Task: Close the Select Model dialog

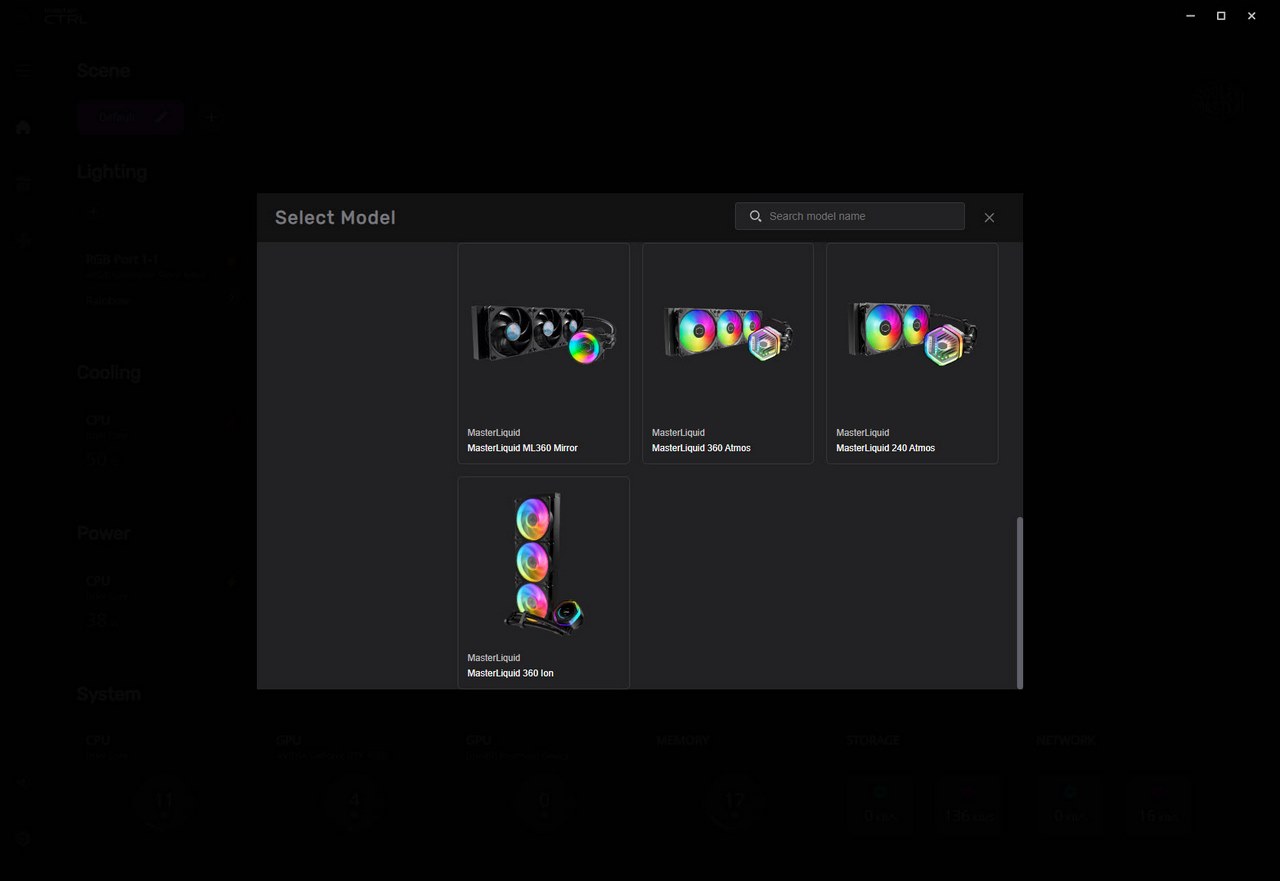Action: point(989,218)
